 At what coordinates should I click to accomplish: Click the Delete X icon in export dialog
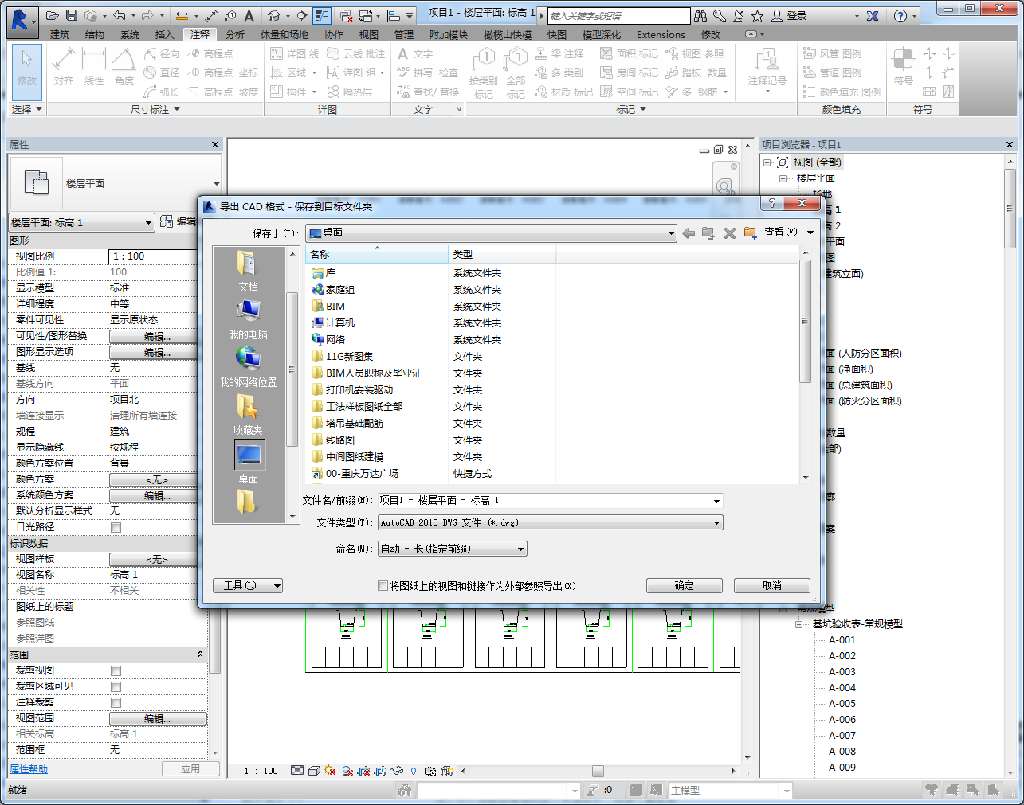click(729, 233)
